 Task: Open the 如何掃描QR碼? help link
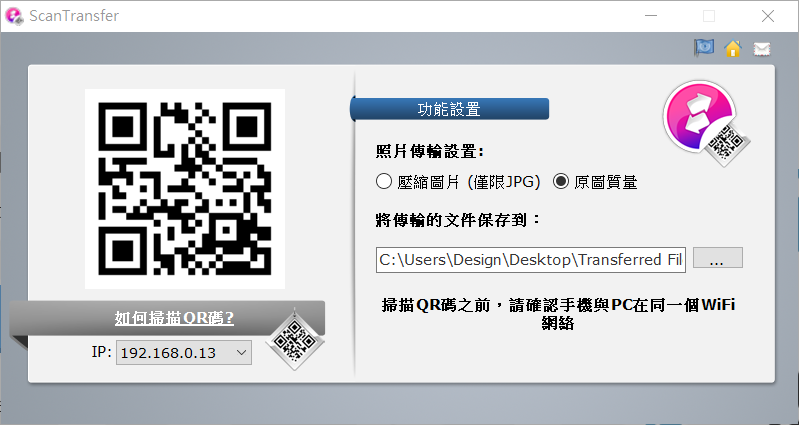pyautogui.click(x=174, y=318)
